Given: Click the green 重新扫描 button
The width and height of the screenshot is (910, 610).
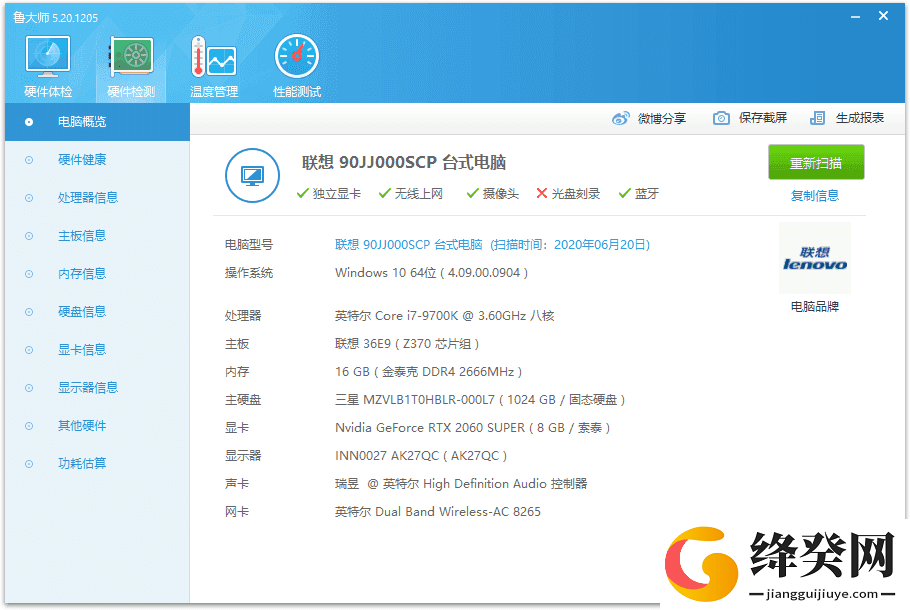Looking at the screenshot, I should tap(816, 163).
